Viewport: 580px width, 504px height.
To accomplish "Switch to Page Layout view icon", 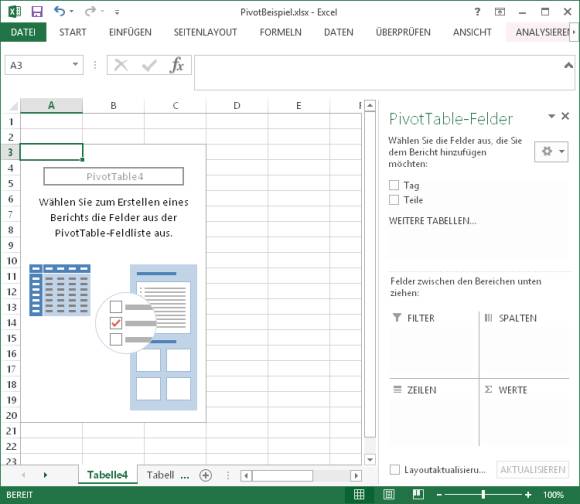I will pyautogui.click(x=389, y=494).
